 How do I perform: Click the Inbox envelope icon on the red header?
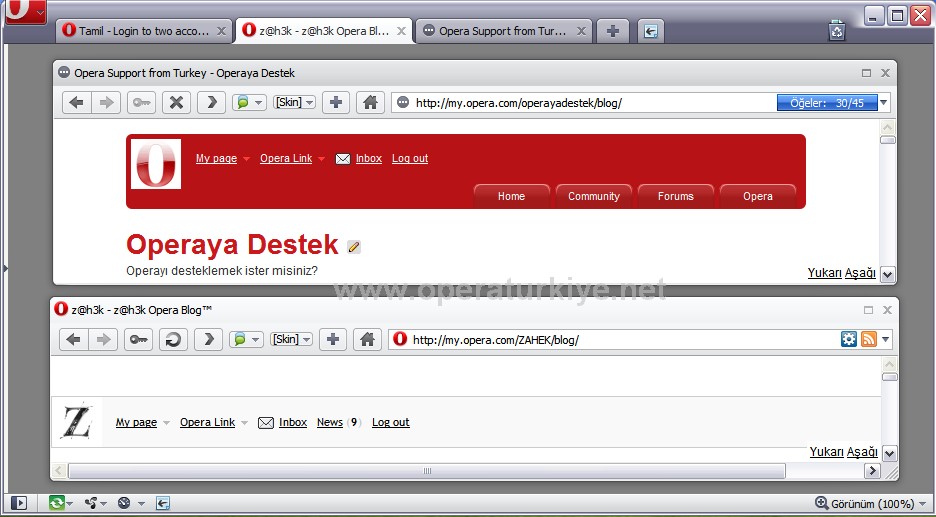[x=343, y=159]
